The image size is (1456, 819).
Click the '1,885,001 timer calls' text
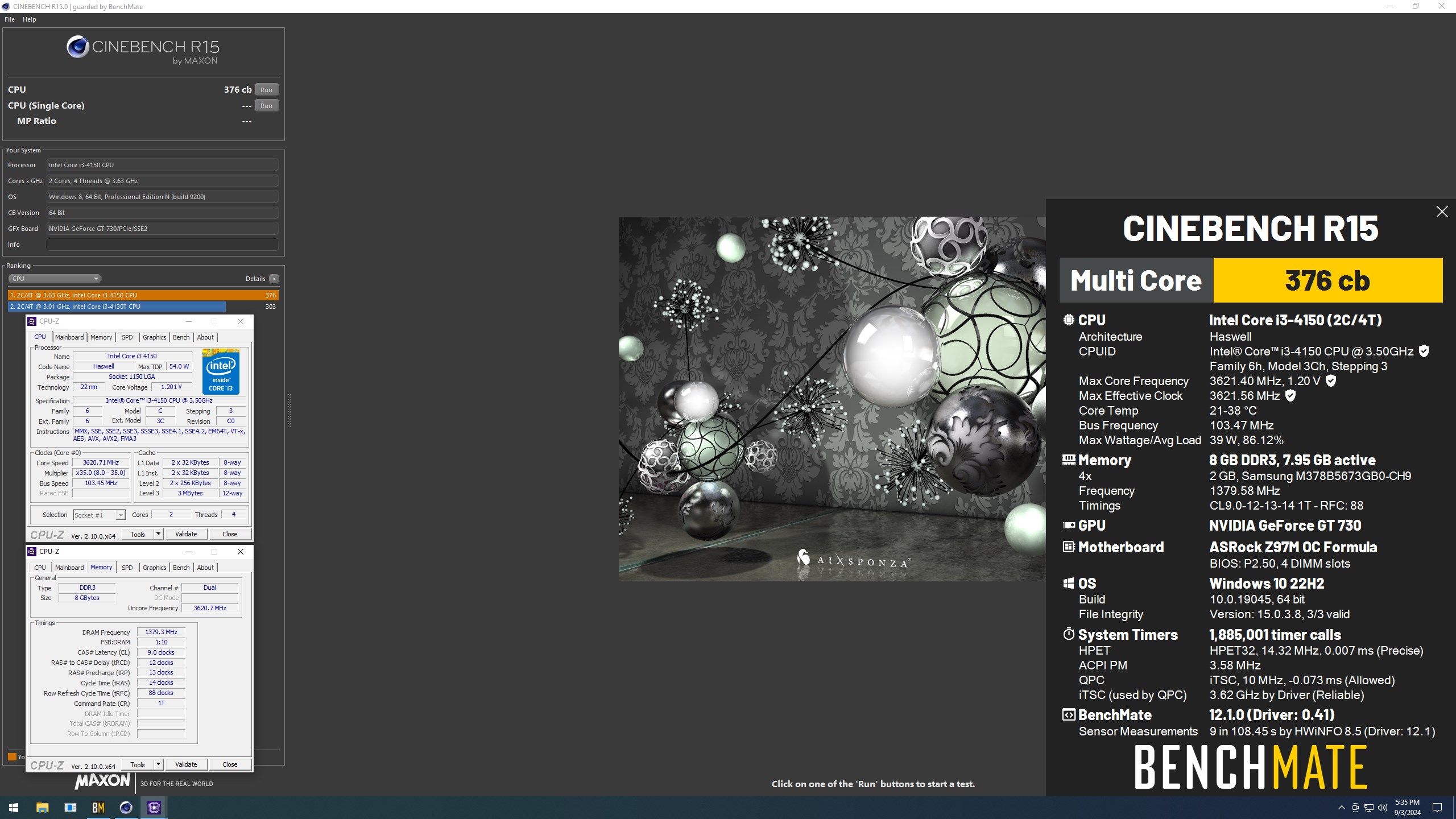[1275, 635]
